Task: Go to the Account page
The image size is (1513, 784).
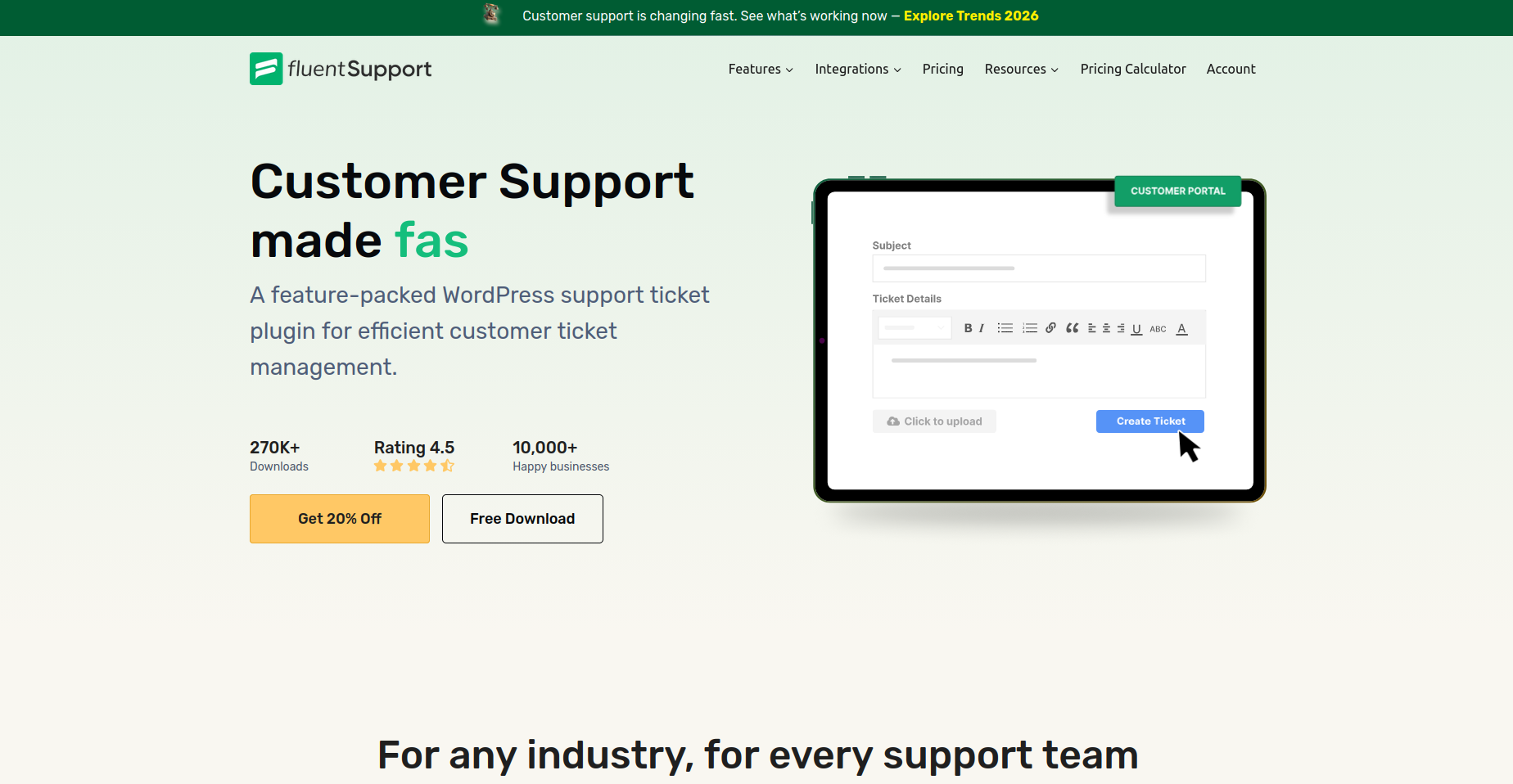Action: [1231, 69]
